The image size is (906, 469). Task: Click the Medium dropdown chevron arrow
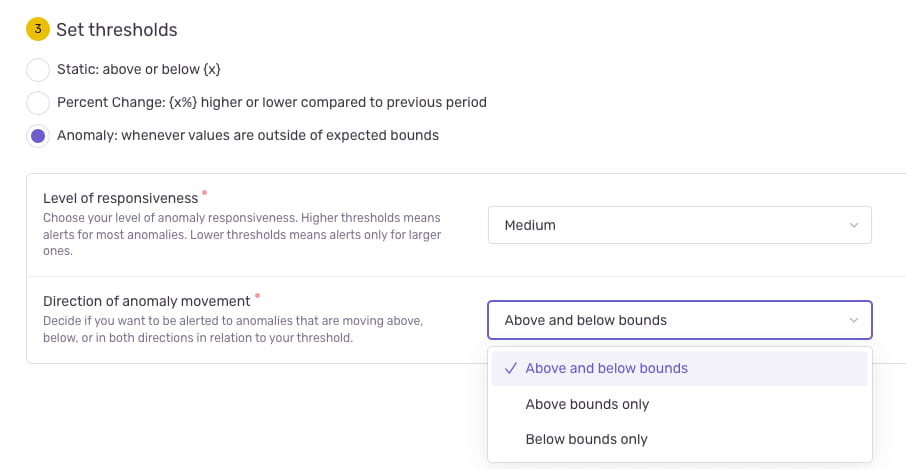[x=853, y=226]
